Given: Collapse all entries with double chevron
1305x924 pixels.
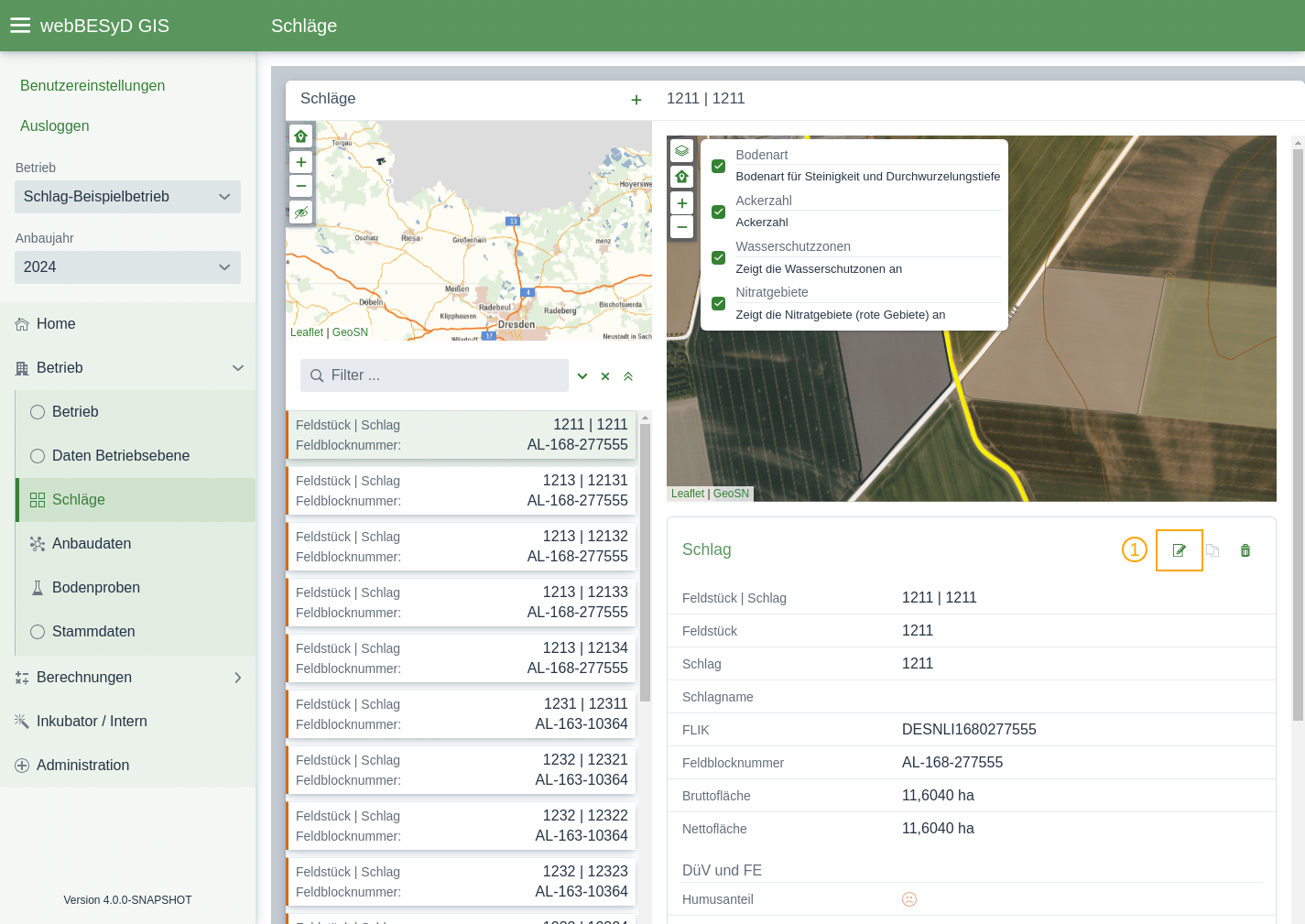Looking at the screenshot, I should pos(628,376).
